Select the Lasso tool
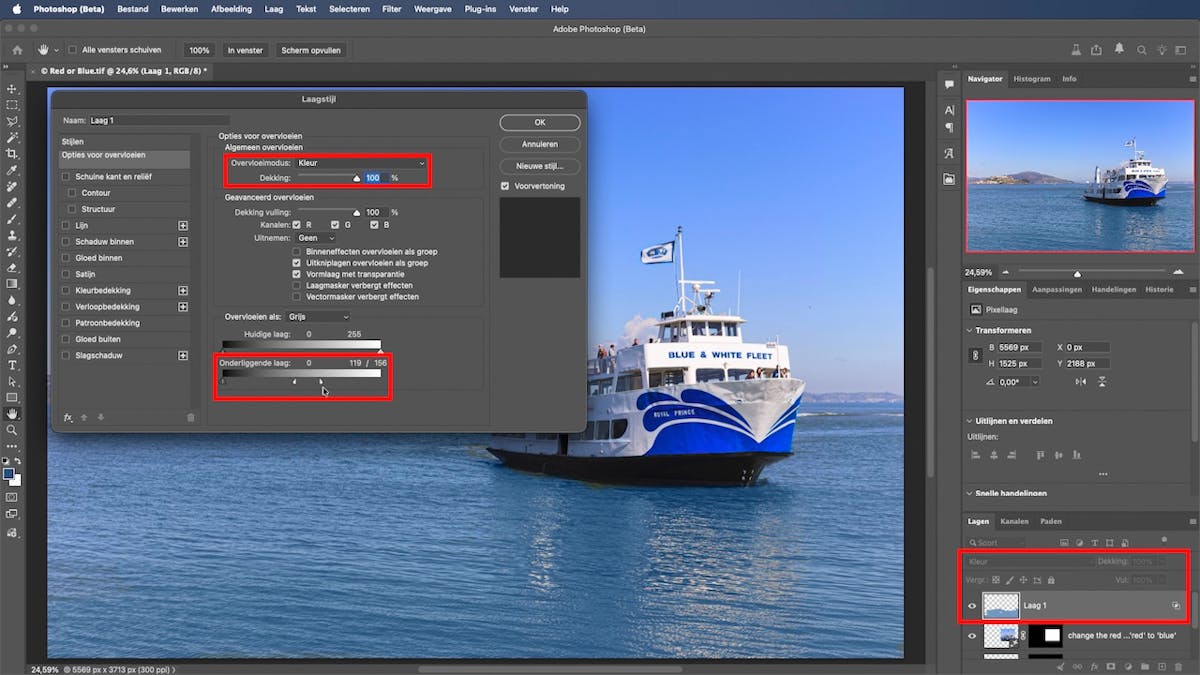1200x675 pixels. [x=12, y=121]
